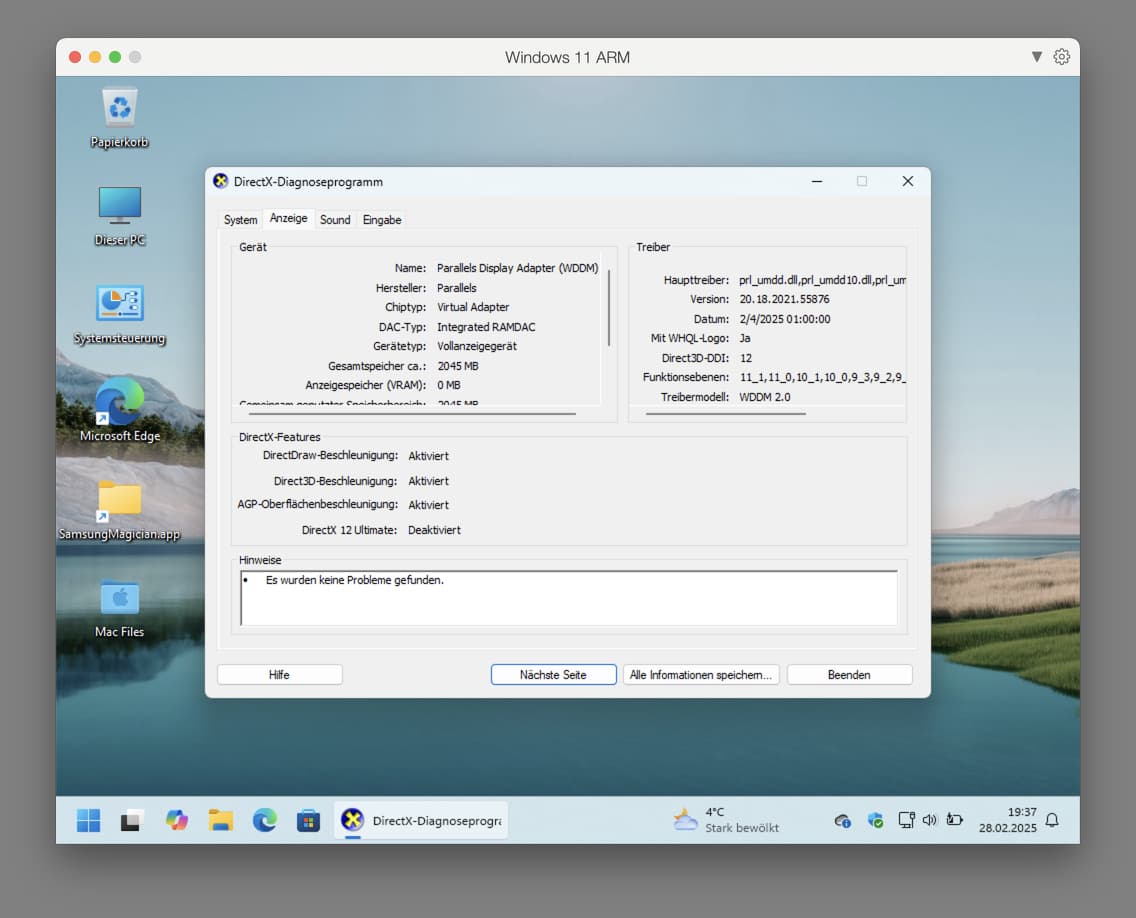Click the Gerät horizontal scrollbar
This screenshot has height=918, width=1136.
coord(412,414)
